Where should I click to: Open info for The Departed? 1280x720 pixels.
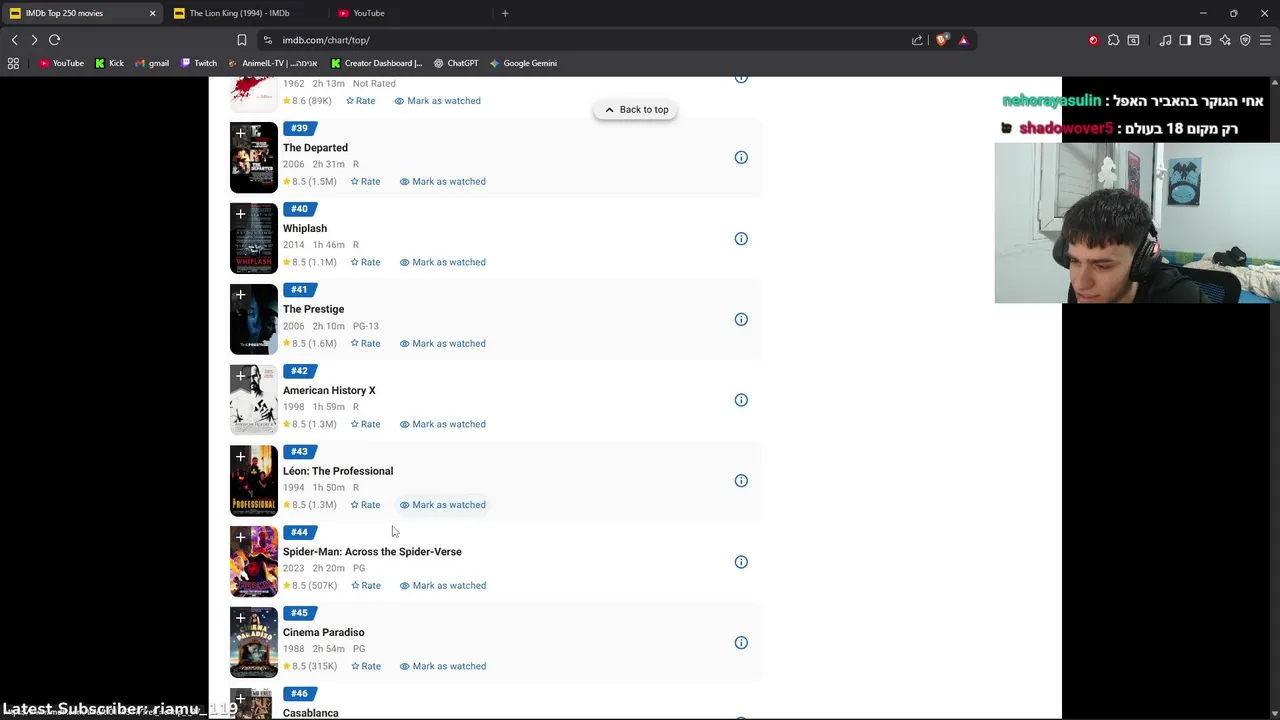[741, 157]
